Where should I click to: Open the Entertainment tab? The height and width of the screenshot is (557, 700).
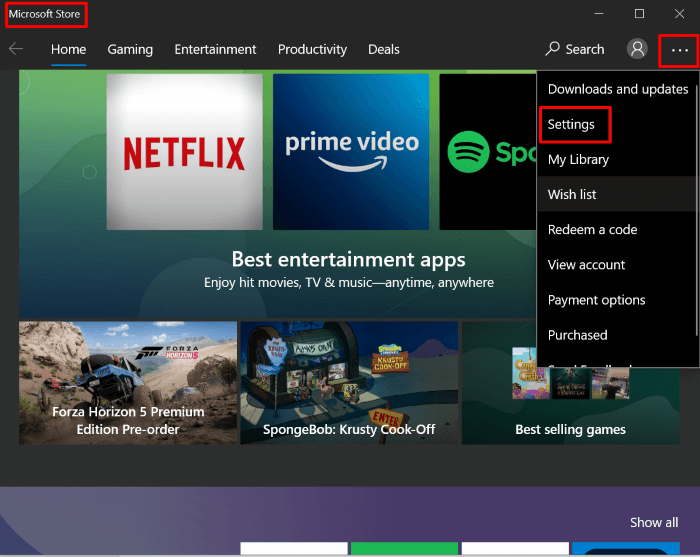tap(215, 49)
